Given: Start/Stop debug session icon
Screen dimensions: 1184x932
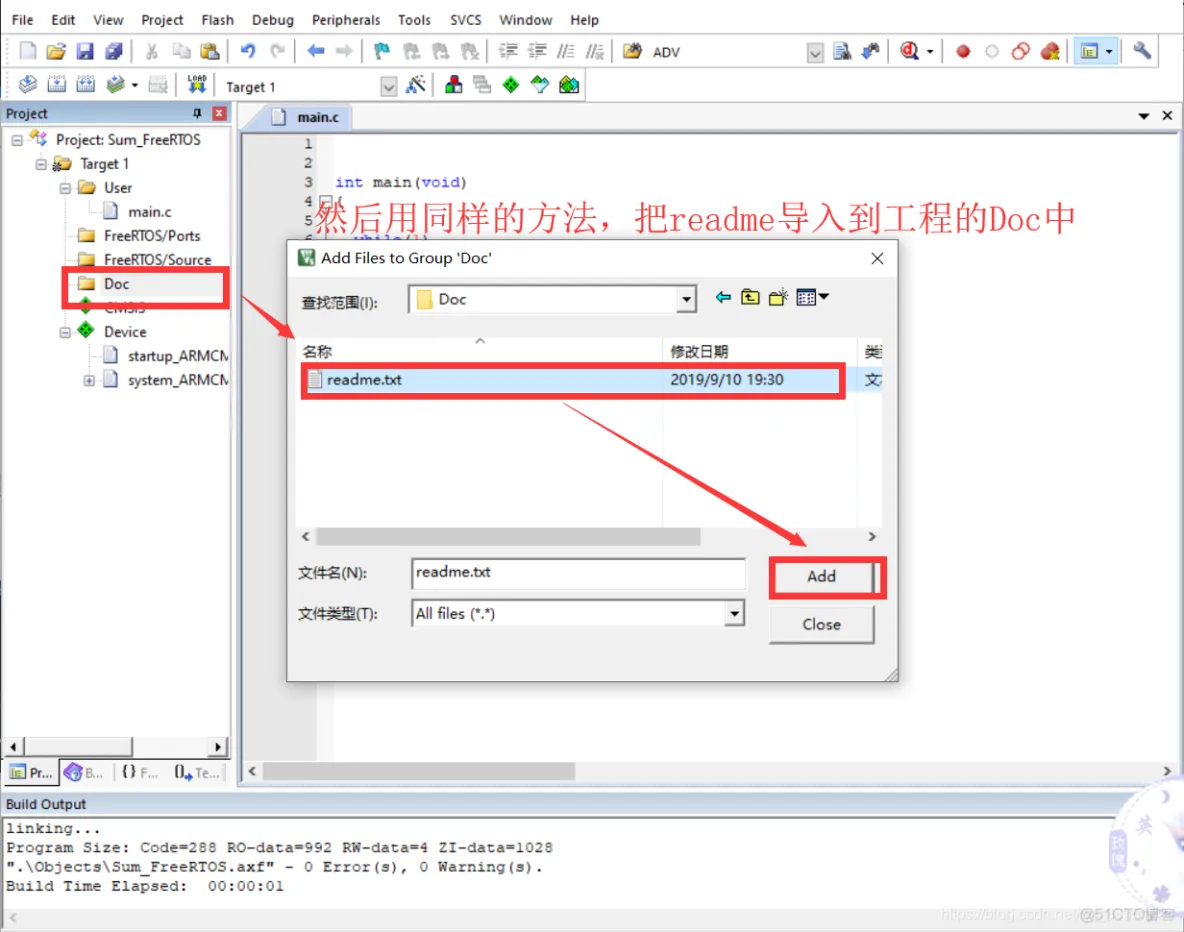Looking at the screenshot, I should click(x=909, y=51).
